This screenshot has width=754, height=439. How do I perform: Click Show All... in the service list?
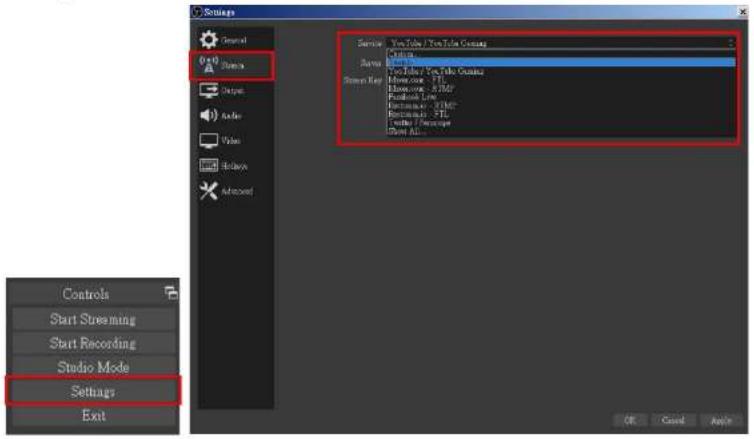(561, 131)
